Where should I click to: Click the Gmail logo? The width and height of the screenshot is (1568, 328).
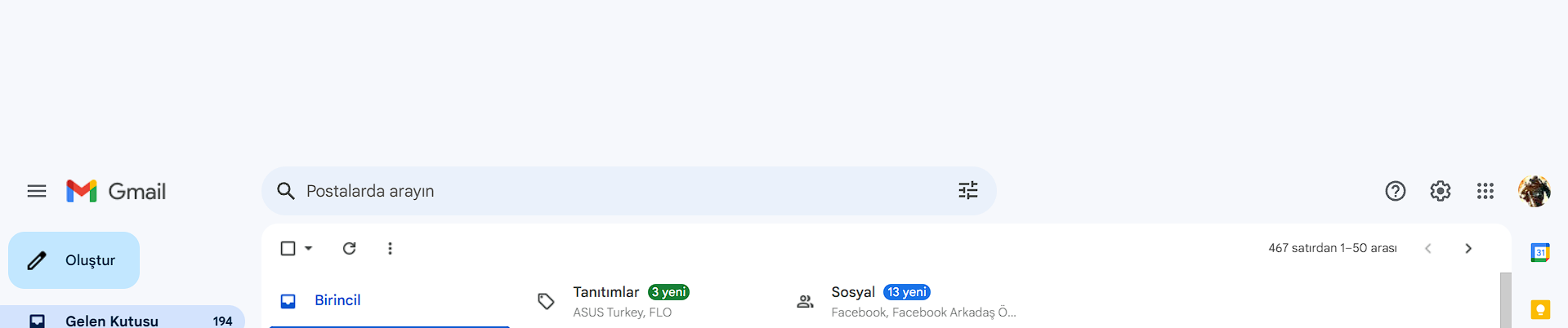tap(116, 191)
